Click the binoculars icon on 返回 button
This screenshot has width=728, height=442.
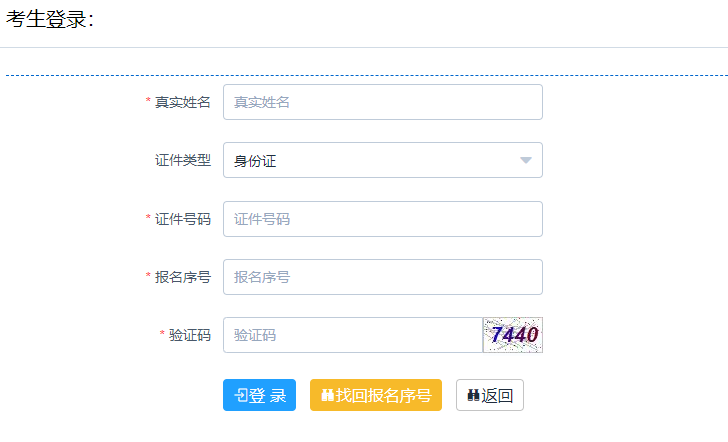point(473,396)
